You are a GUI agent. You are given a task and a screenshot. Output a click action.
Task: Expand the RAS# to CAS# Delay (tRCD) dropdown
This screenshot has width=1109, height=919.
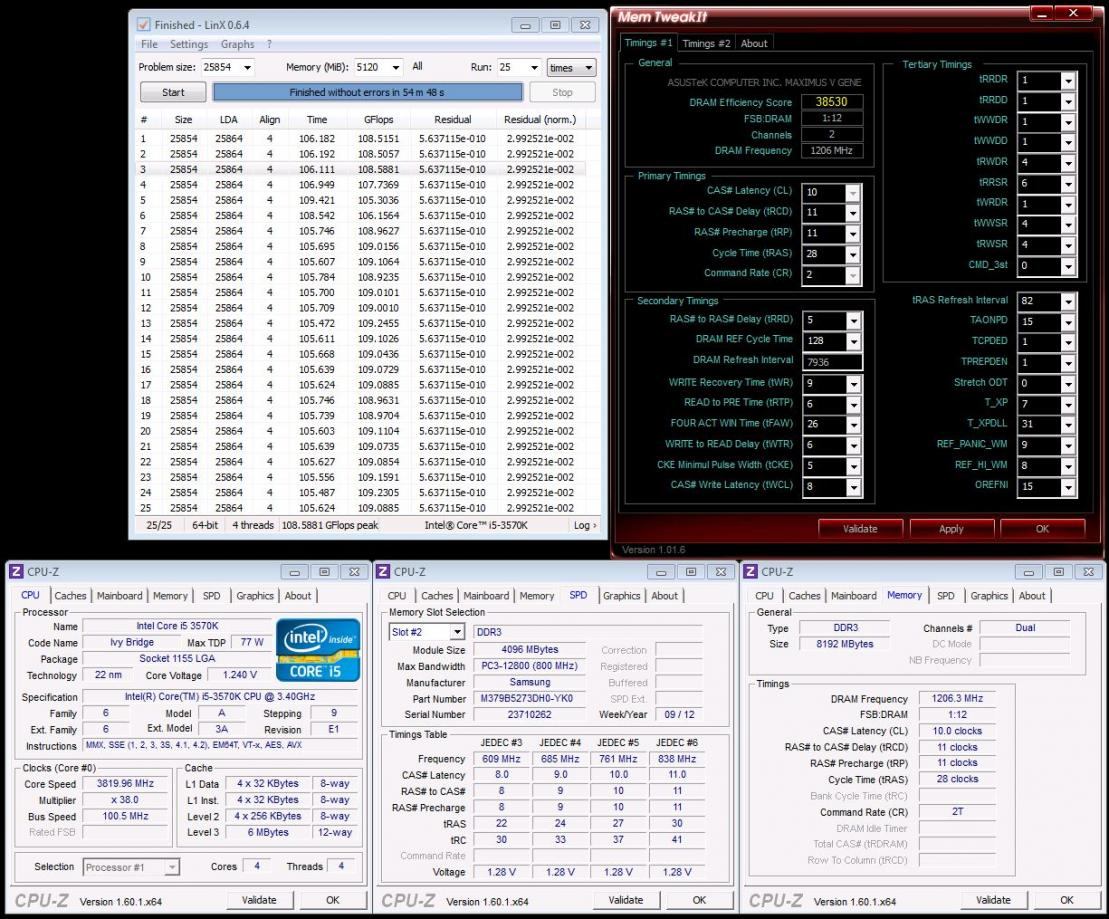point(853,213)
